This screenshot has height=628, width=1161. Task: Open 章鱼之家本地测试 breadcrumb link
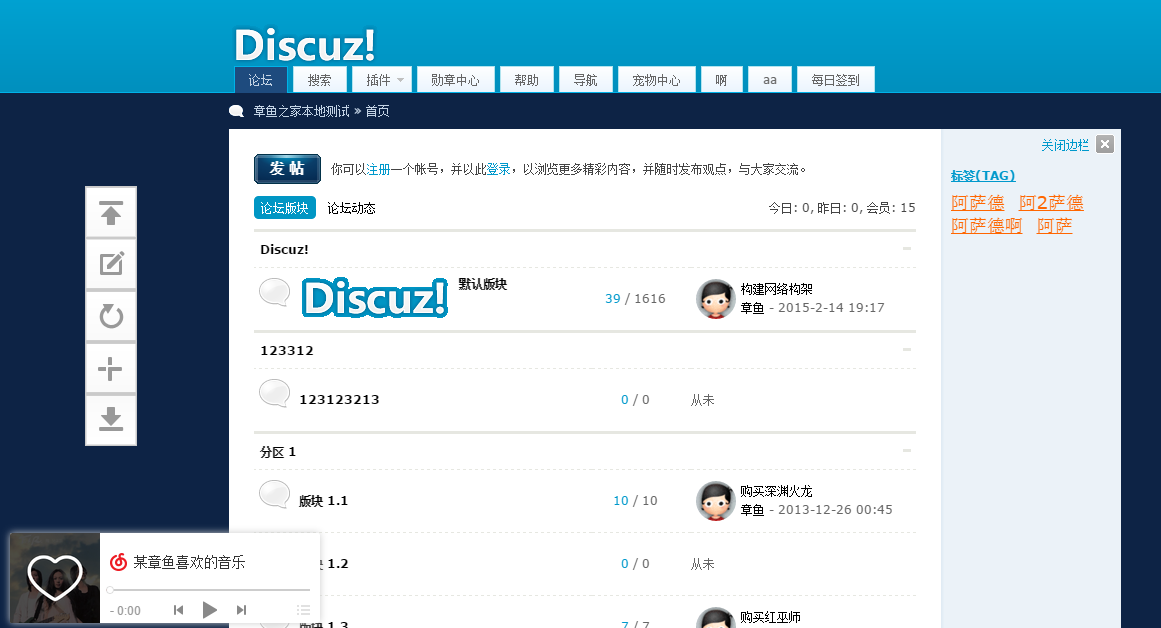tap(301, 111)
